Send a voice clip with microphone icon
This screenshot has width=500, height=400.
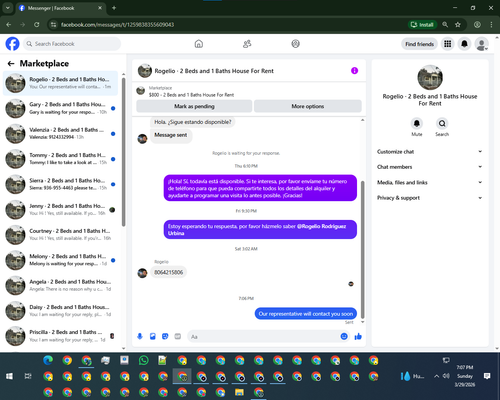tap(140, 336)
